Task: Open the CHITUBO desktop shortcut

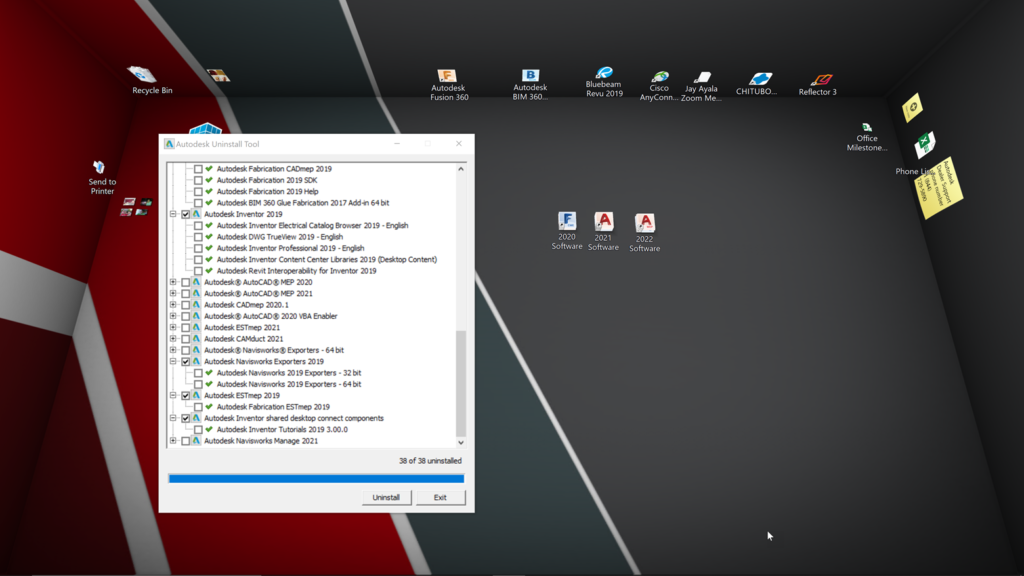Action: pyautogui.click(x=759, y=80)
